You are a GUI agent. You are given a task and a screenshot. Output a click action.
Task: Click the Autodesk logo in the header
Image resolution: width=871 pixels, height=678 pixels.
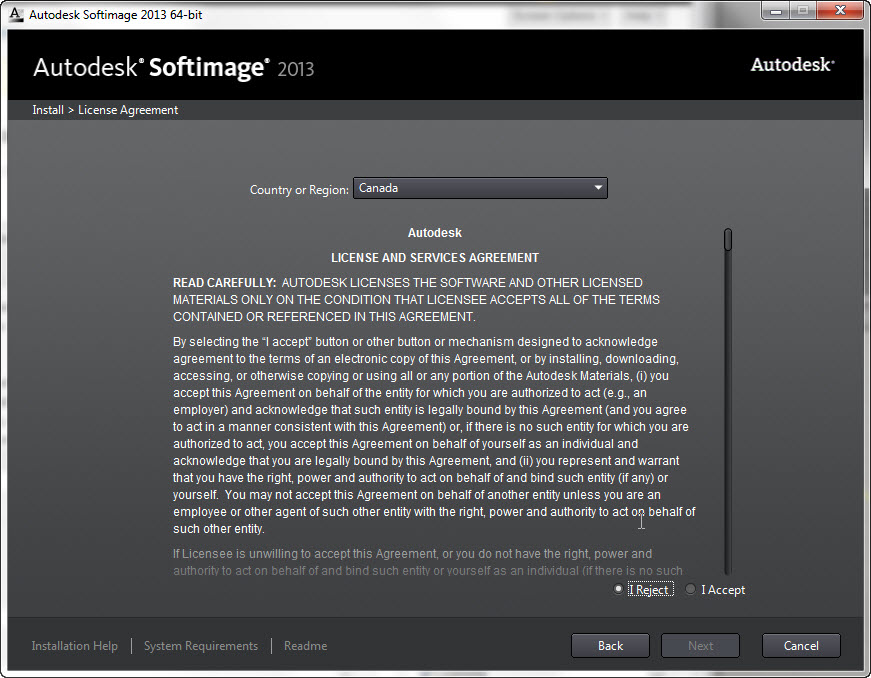(x=792, y=65)
